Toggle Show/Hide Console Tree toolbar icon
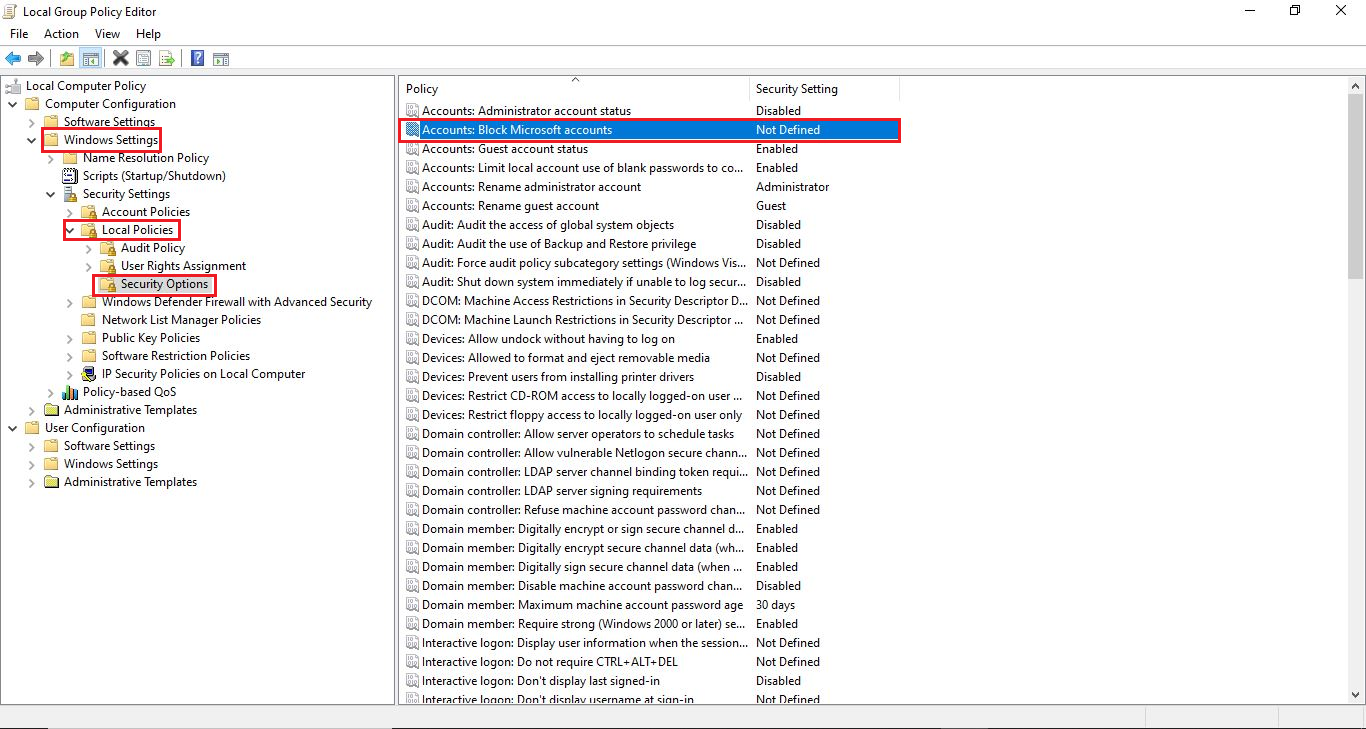 point(90,58)
